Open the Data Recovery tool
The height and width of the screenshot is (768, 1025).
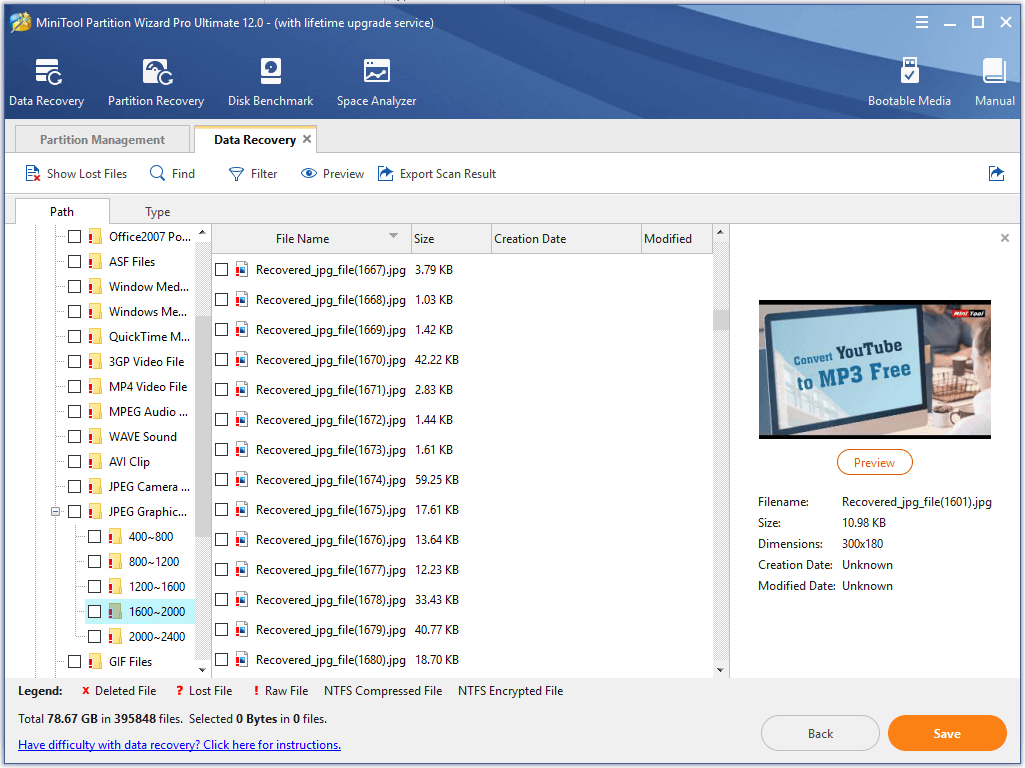pos(46,80)
